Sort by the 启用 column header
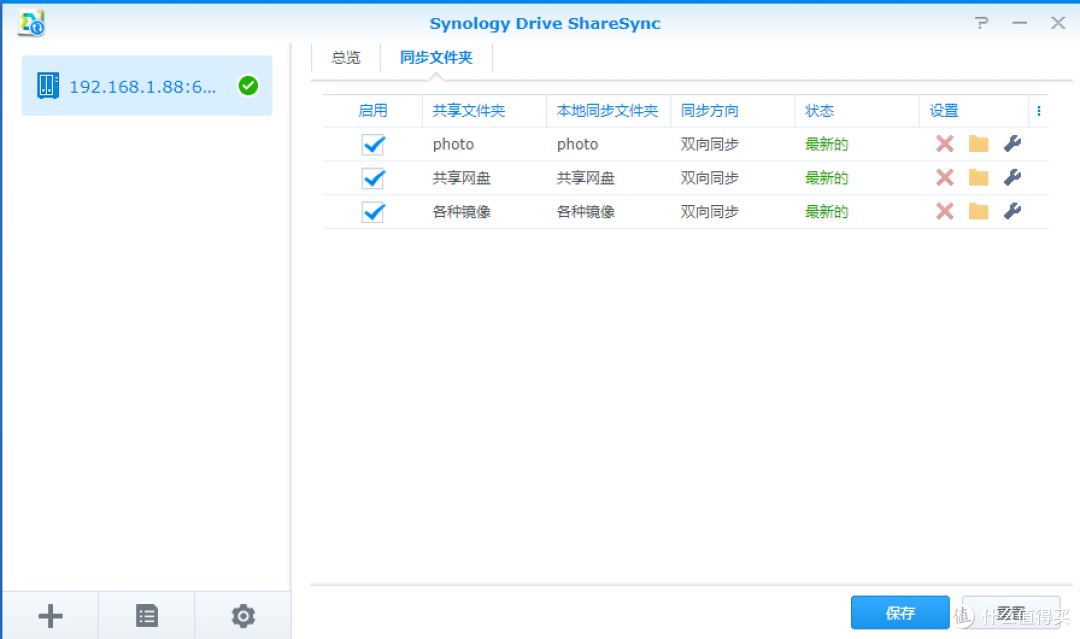The image size is (1080, 639). 373,111
